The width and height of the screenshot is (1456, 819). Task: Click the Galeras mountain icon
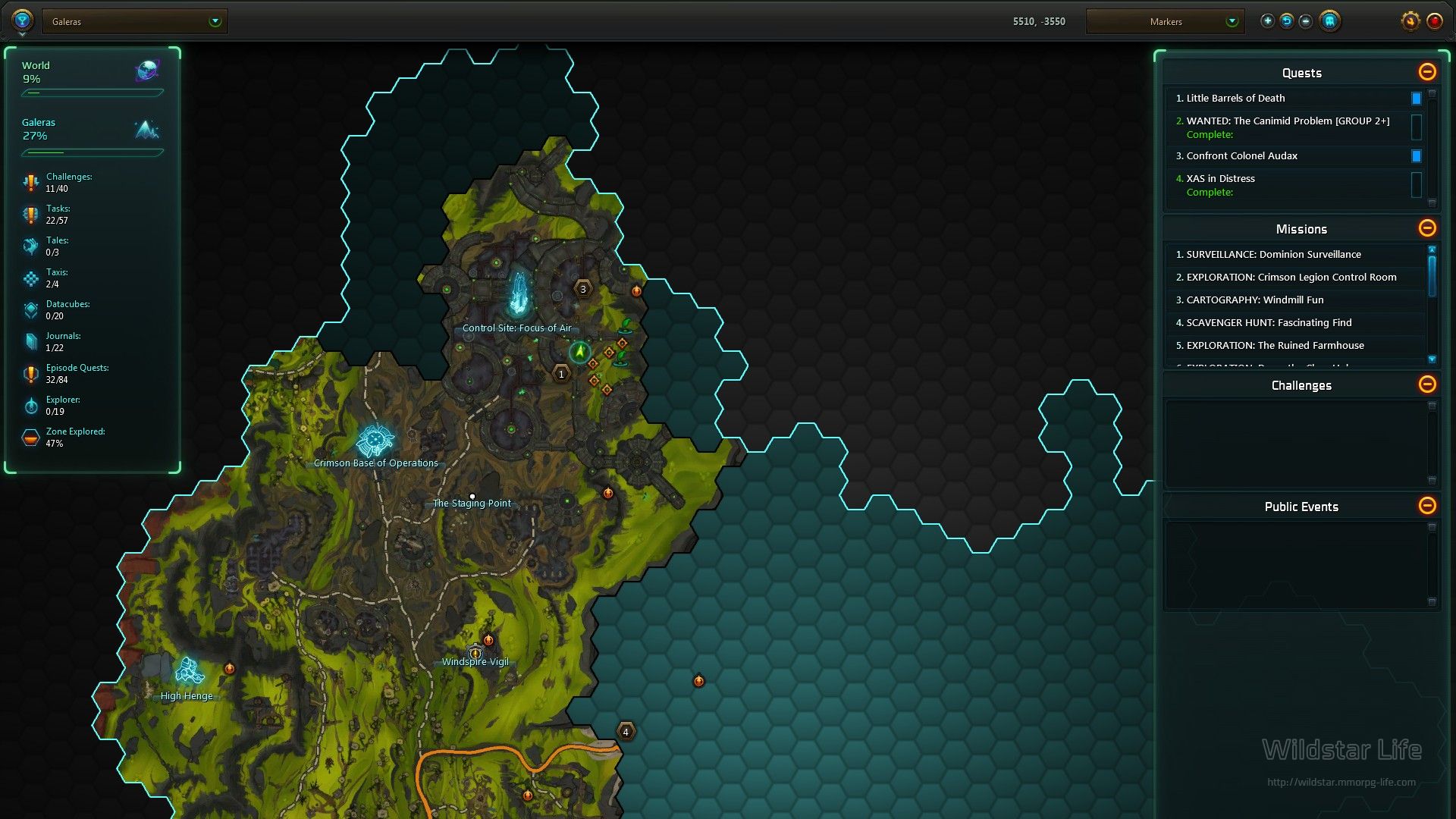click(x=147, y=130)
